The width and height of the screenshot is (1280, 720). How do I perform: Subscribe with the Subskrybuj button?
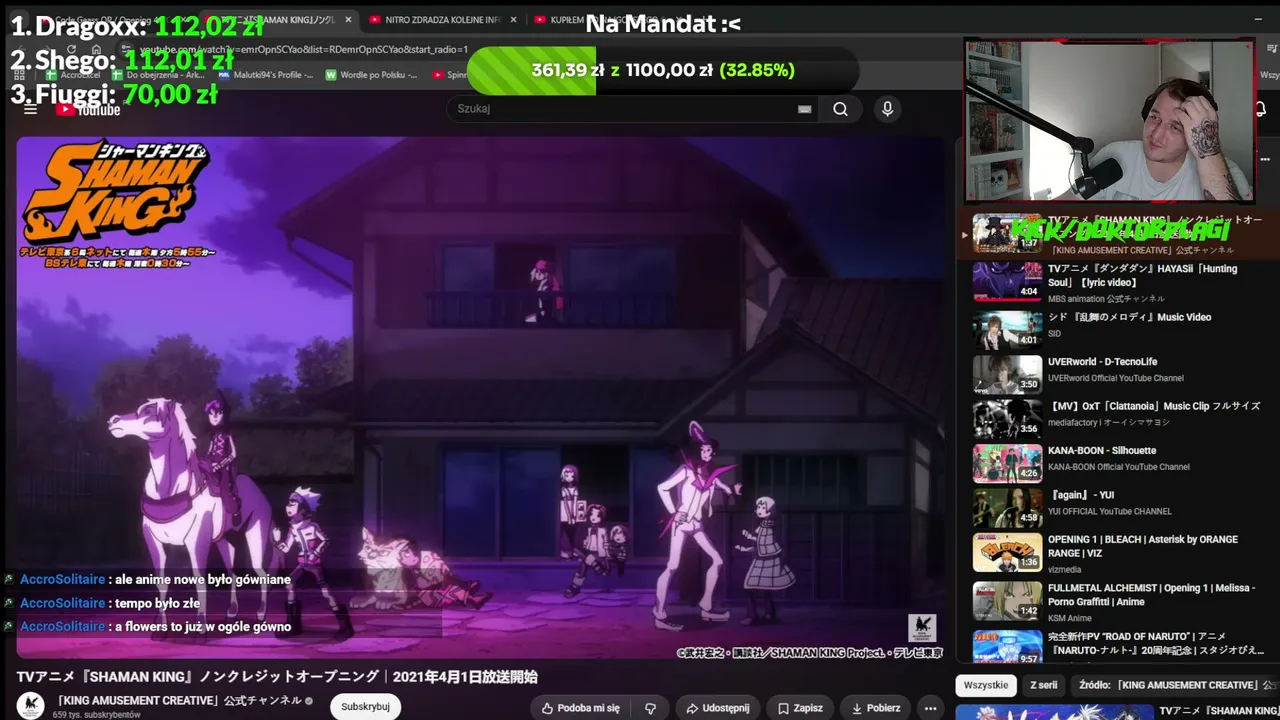click(365, 707)
